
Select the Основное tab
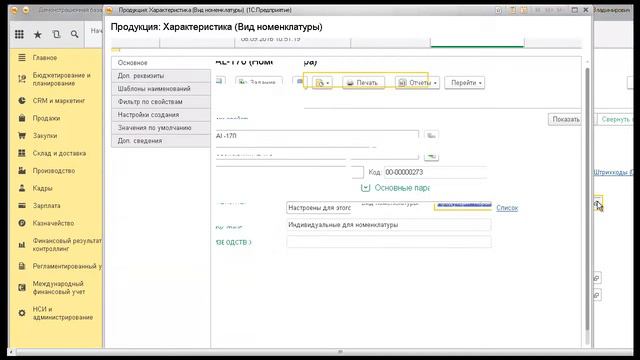161,63
